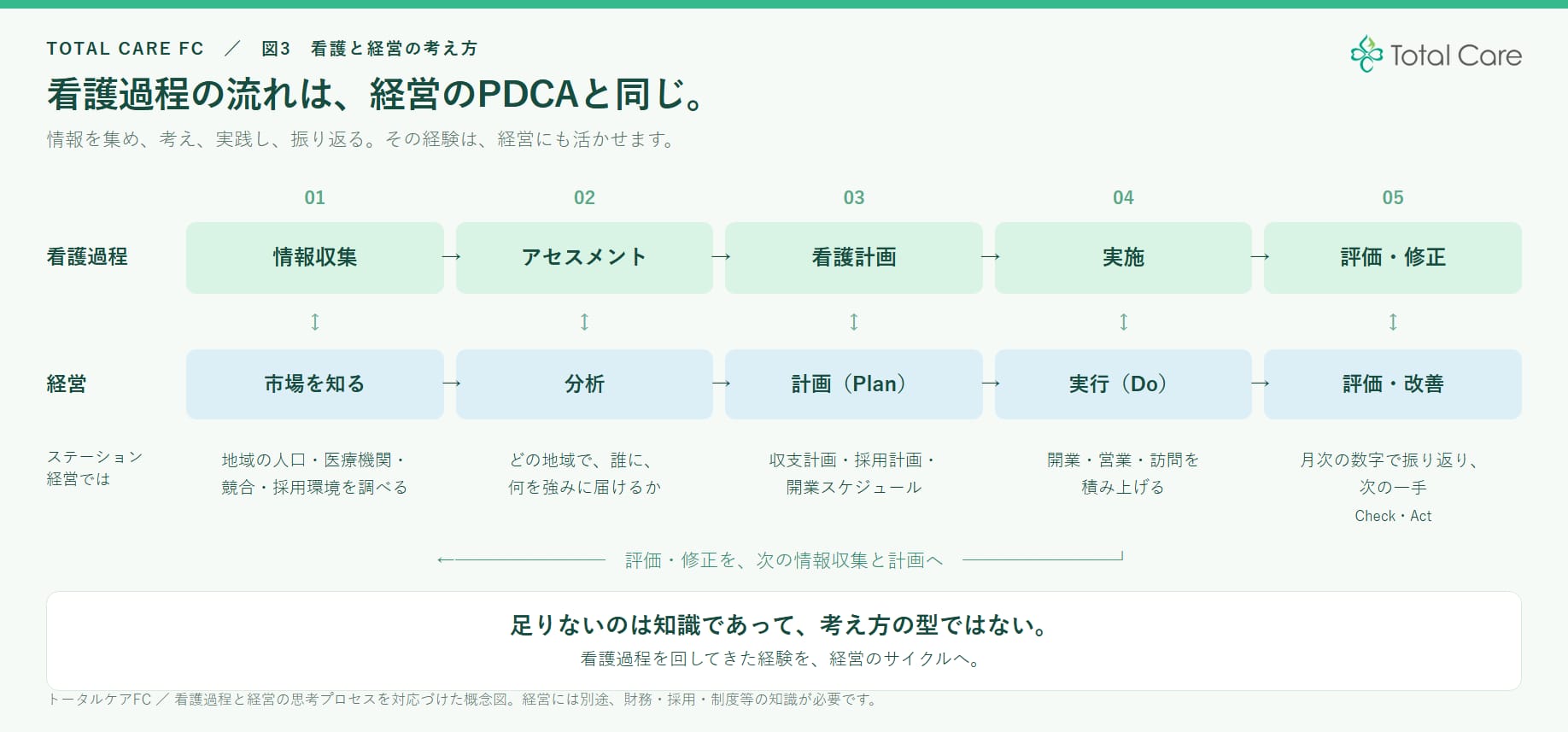The image size is (1568, 732).
Task: Click the footnote starting トータルケアFC
Action: (463, 700)
